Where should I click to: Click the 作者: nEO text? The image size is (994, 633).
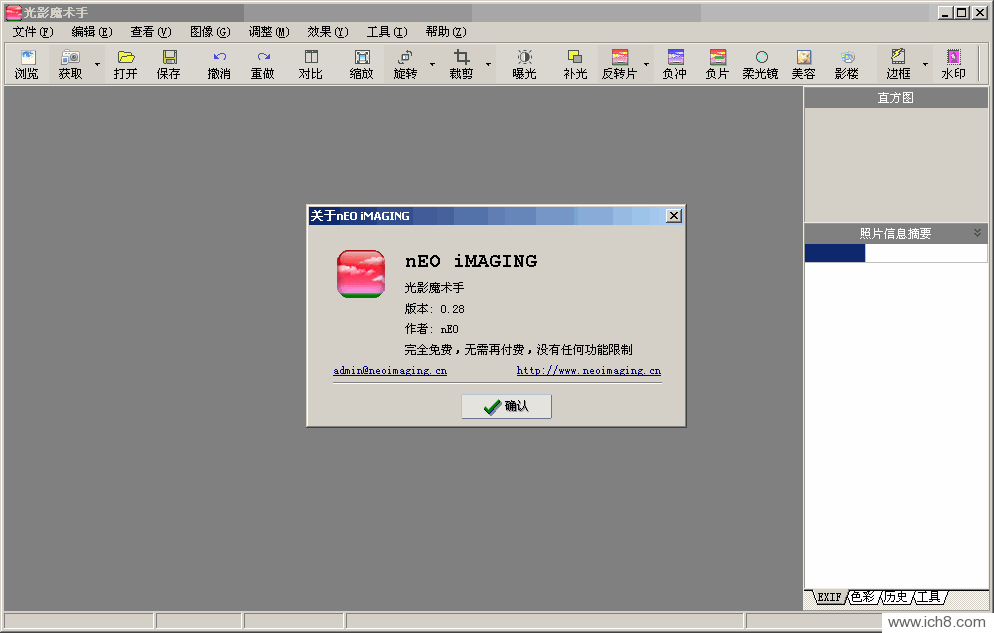pos(431,329)
